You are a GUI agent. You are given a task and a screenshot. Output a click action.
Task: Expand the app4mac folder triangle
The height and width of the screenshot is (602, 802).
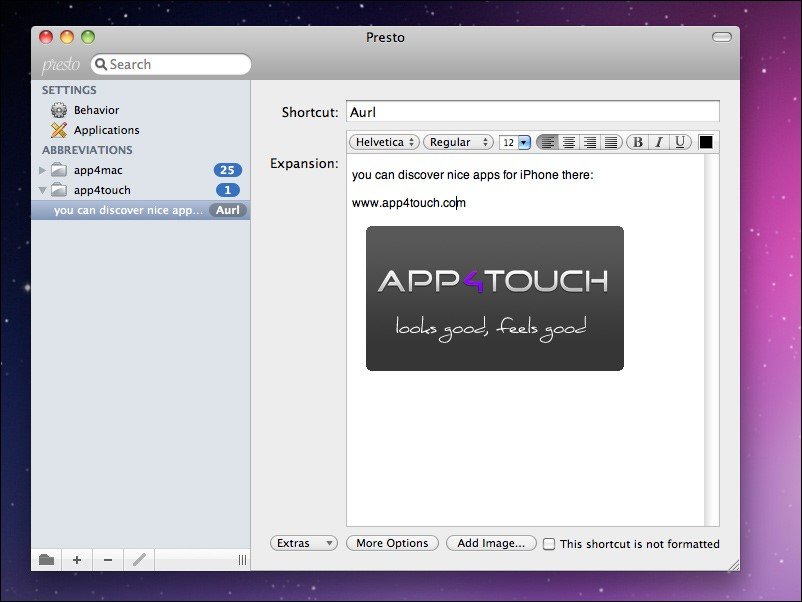pyautogui.click(x=42, y=170)
